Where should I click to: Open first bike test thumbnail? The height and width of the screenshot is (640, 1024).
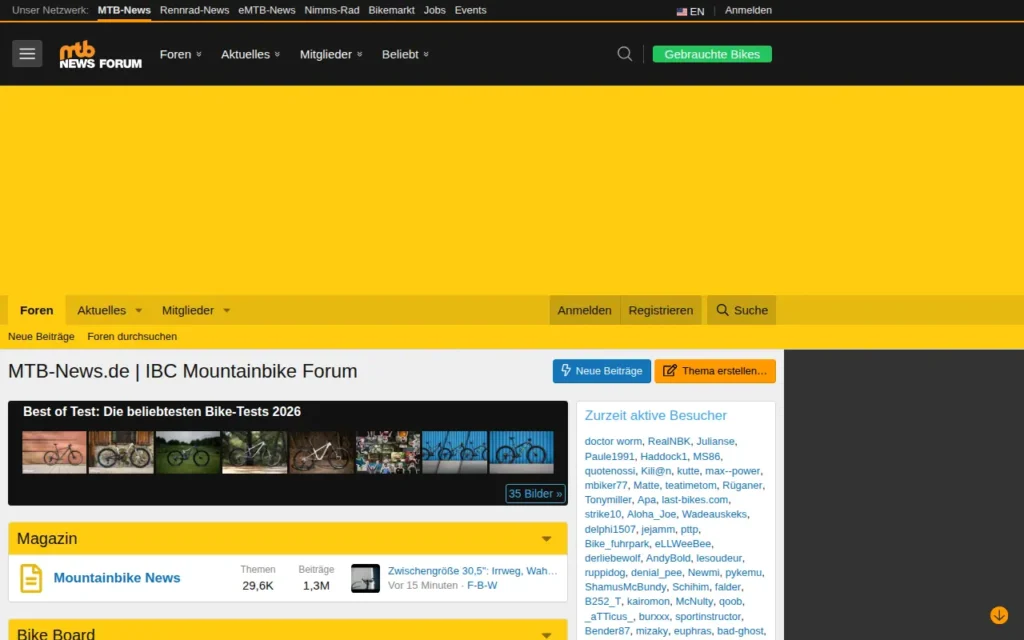pos(54,452)
